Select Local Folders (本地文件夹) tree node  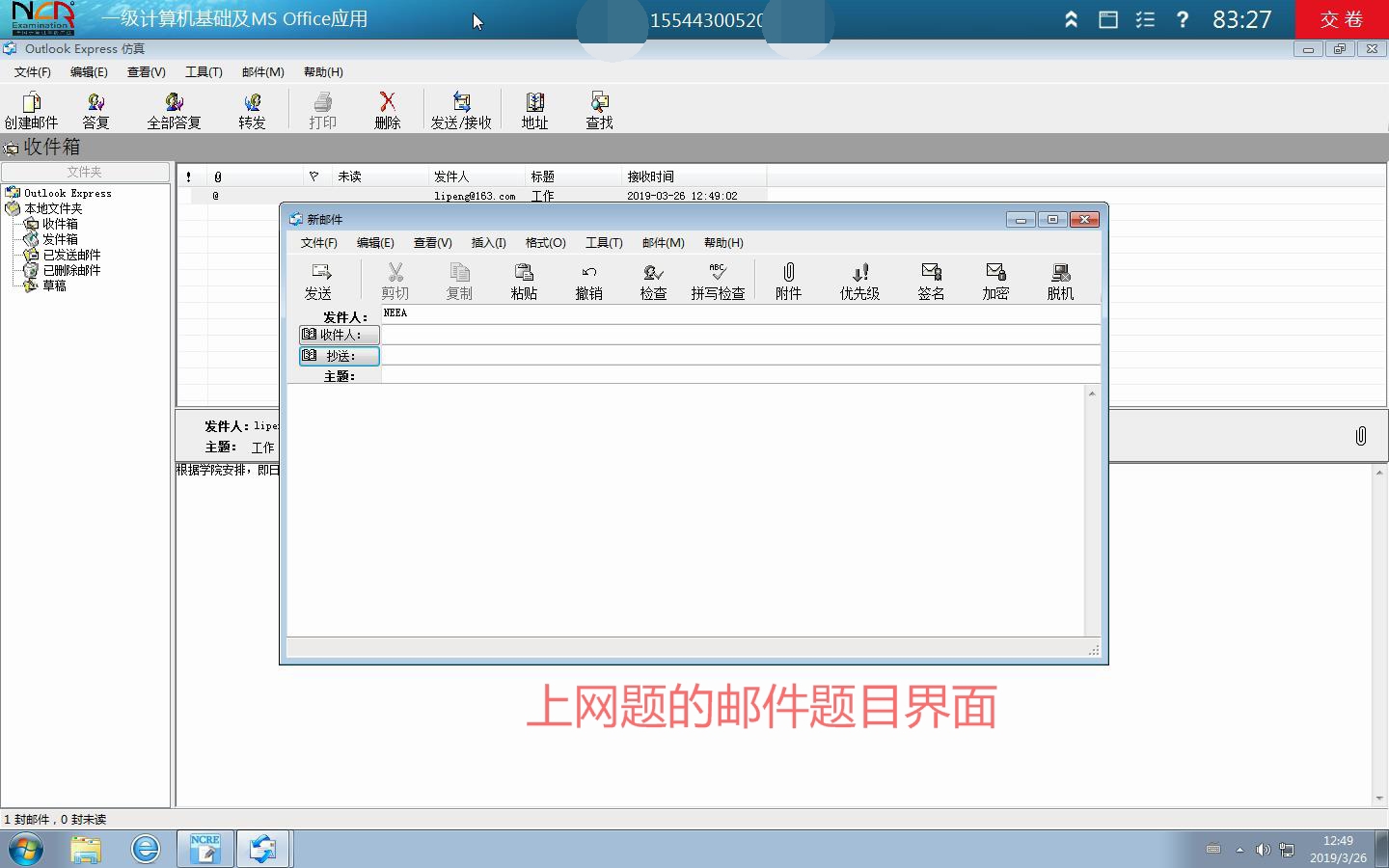point(53,208)
